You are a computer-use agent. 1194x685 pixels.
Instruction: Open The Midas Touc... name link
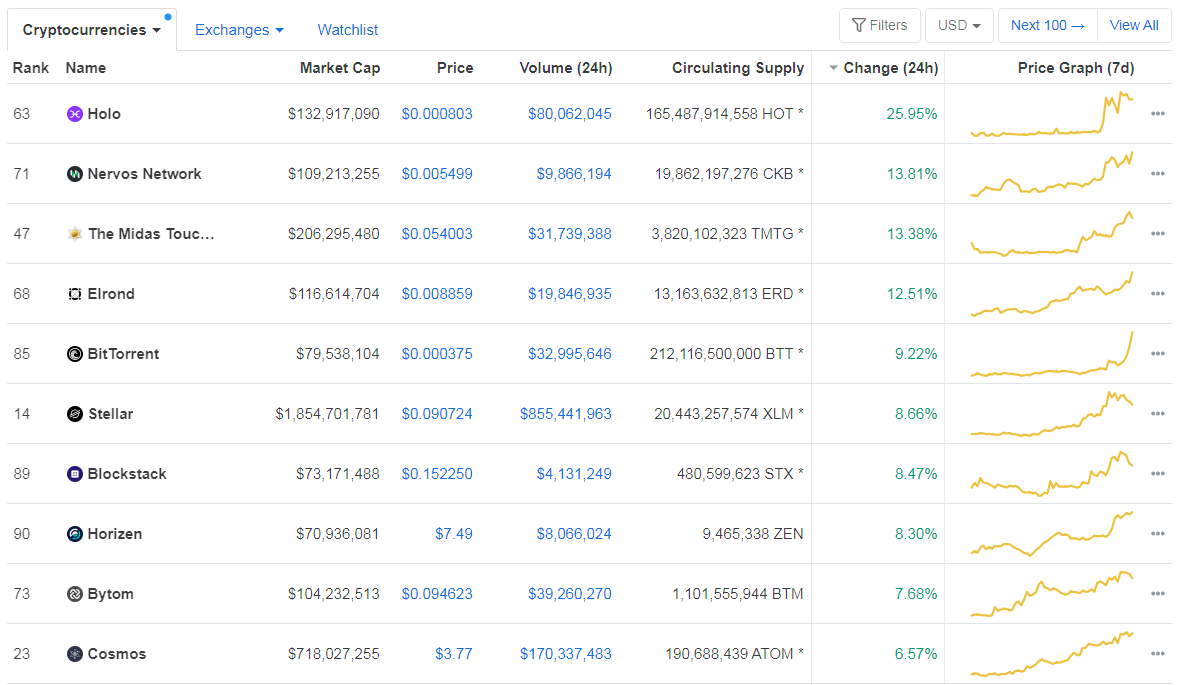(x=151, y=234)
